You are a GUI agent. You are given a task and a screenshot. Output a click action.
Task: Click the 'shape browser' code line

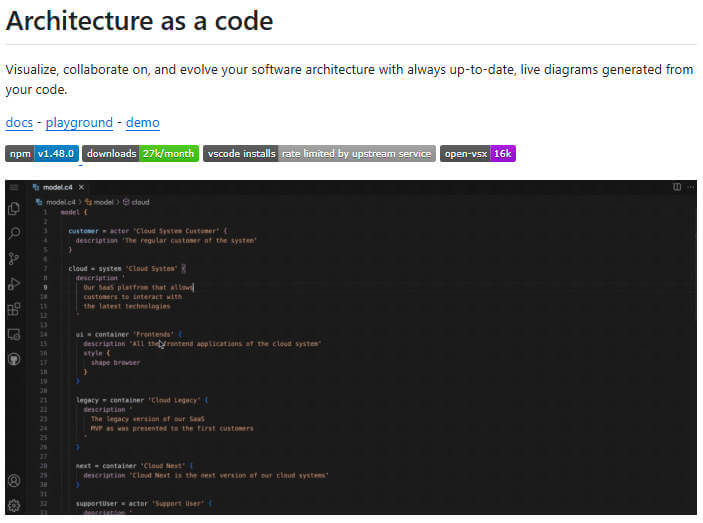(116, 363)
